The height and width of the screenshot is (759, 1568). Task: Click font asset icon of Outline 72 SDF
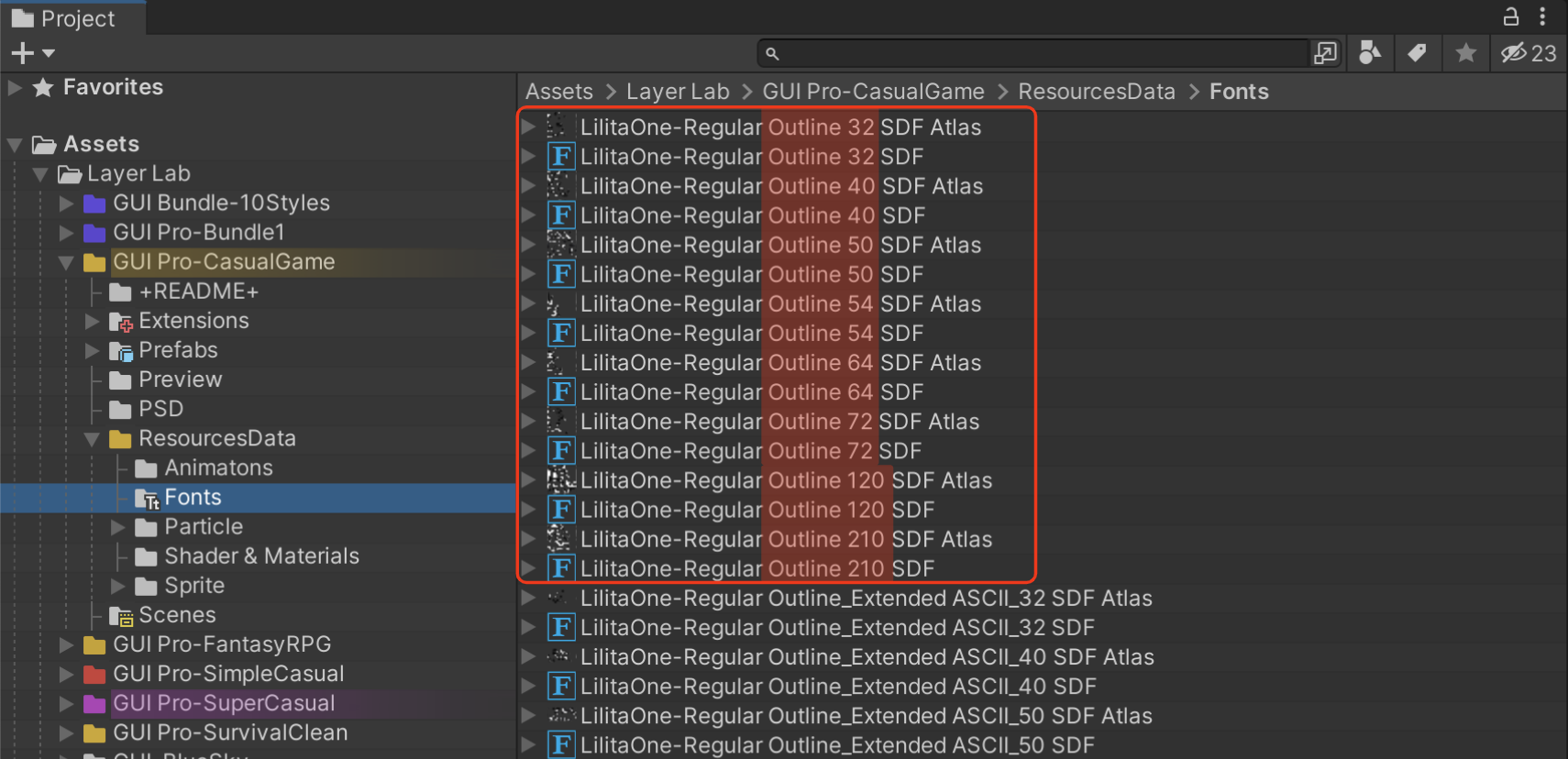pos(561,451)
